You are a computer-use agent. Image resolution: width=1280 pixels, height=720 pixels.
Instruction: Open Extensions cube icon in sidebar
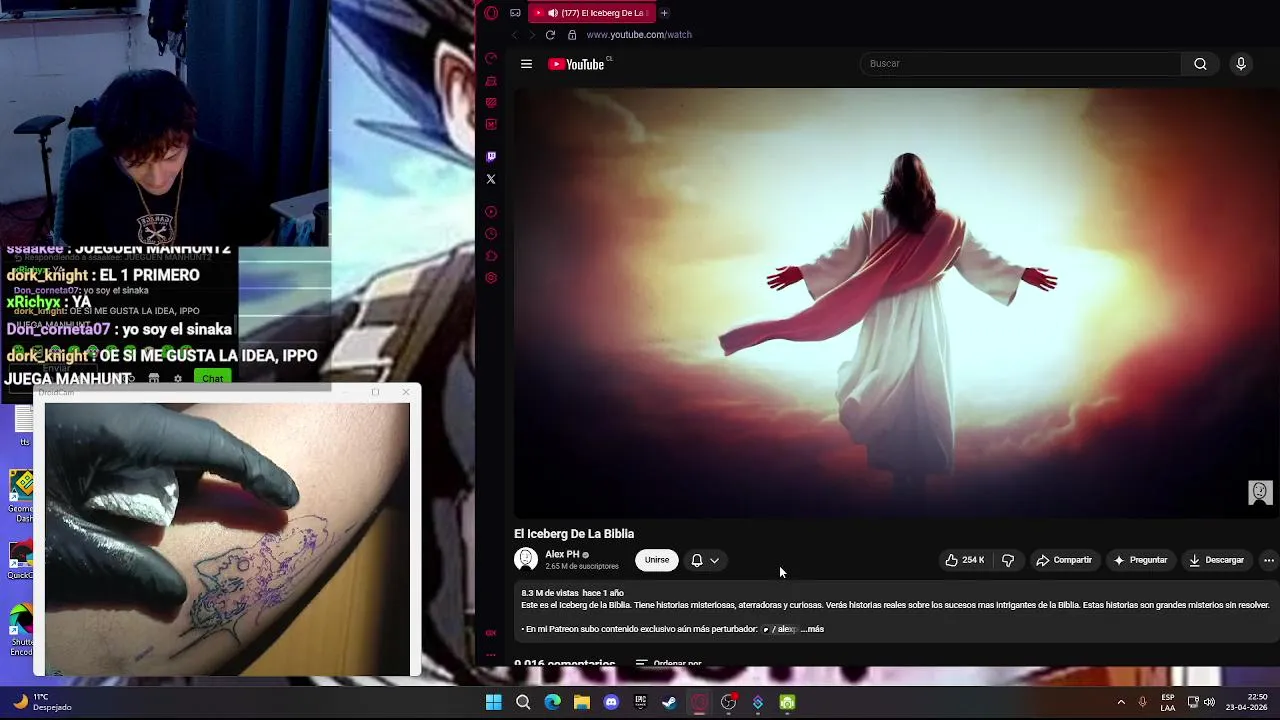491,256
